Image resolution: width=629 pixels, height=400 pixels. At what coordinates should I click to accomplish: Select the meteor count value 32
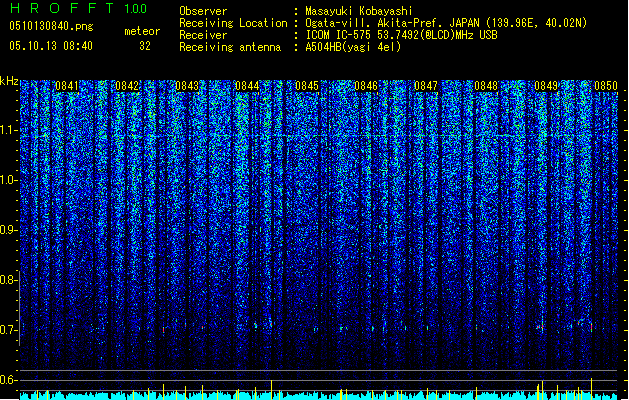(145, 46)
